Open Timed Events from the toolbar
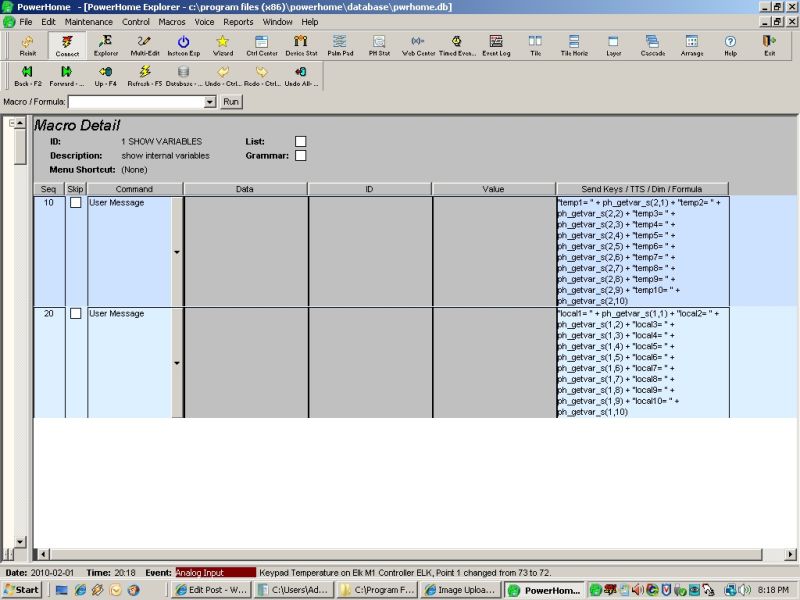800x600 pixels. pyautogui.click(x=457, y=45)
